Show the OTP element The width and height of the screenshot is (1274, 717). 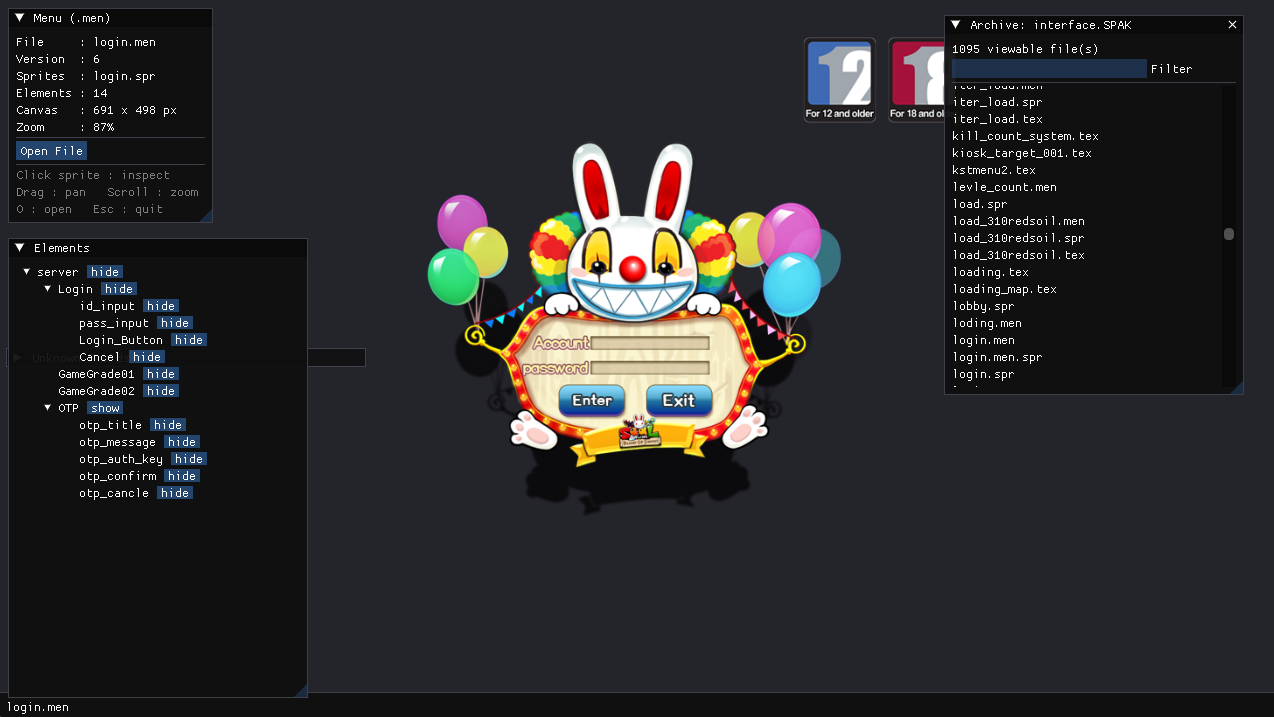tap(105, 408)
